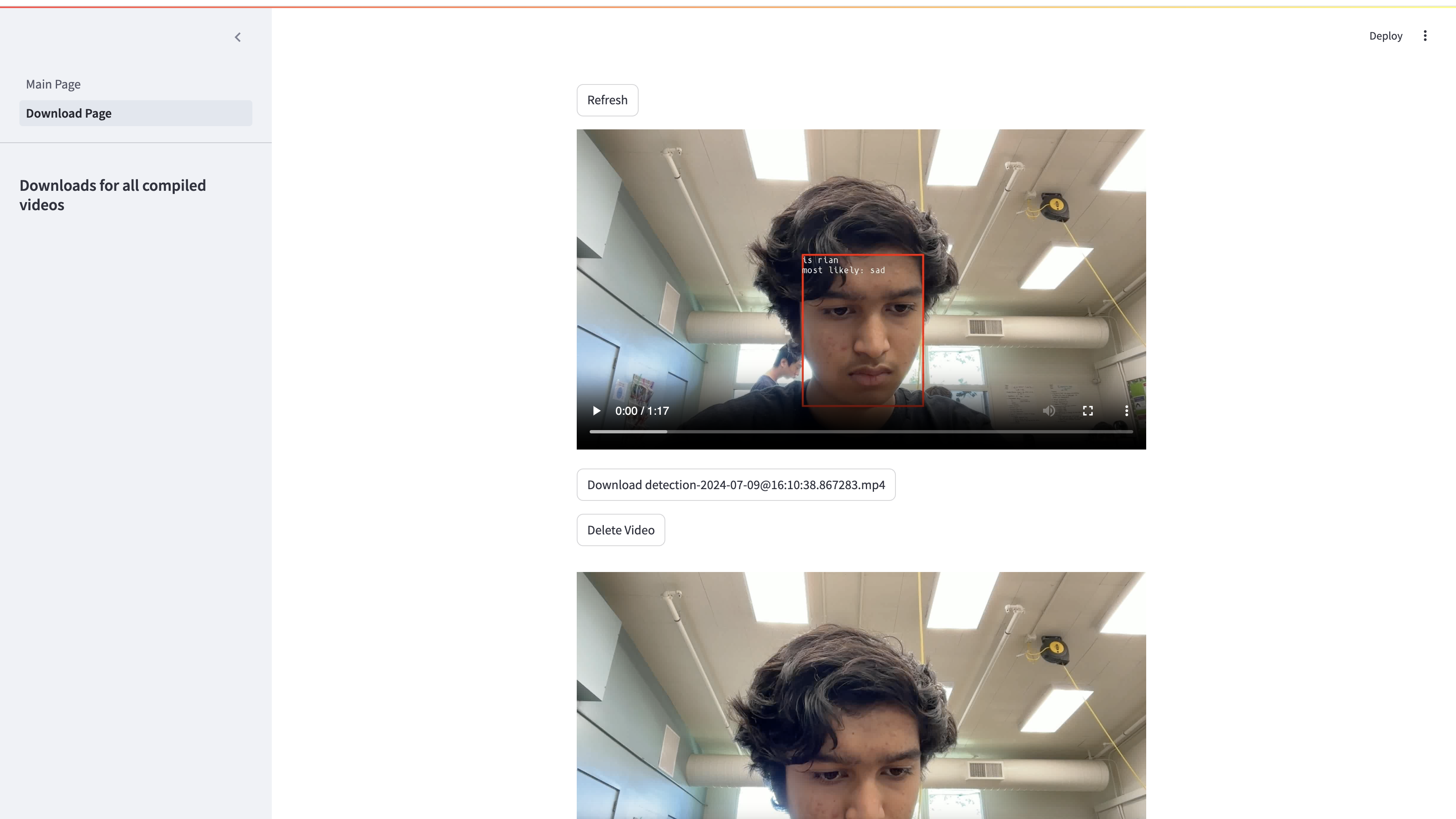Screen dimensions: 1456x819
Task: Open the app's three-dot main menu
Action: click(1425, 36)
